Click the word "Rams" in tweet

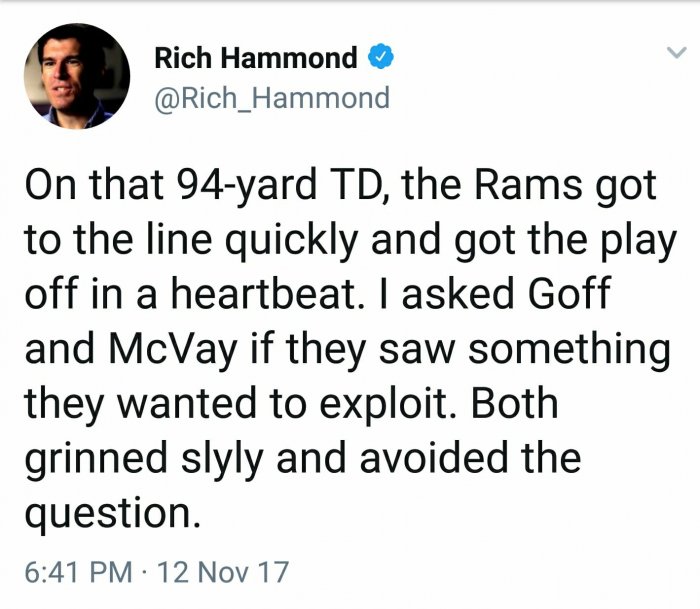click(529, 184)
